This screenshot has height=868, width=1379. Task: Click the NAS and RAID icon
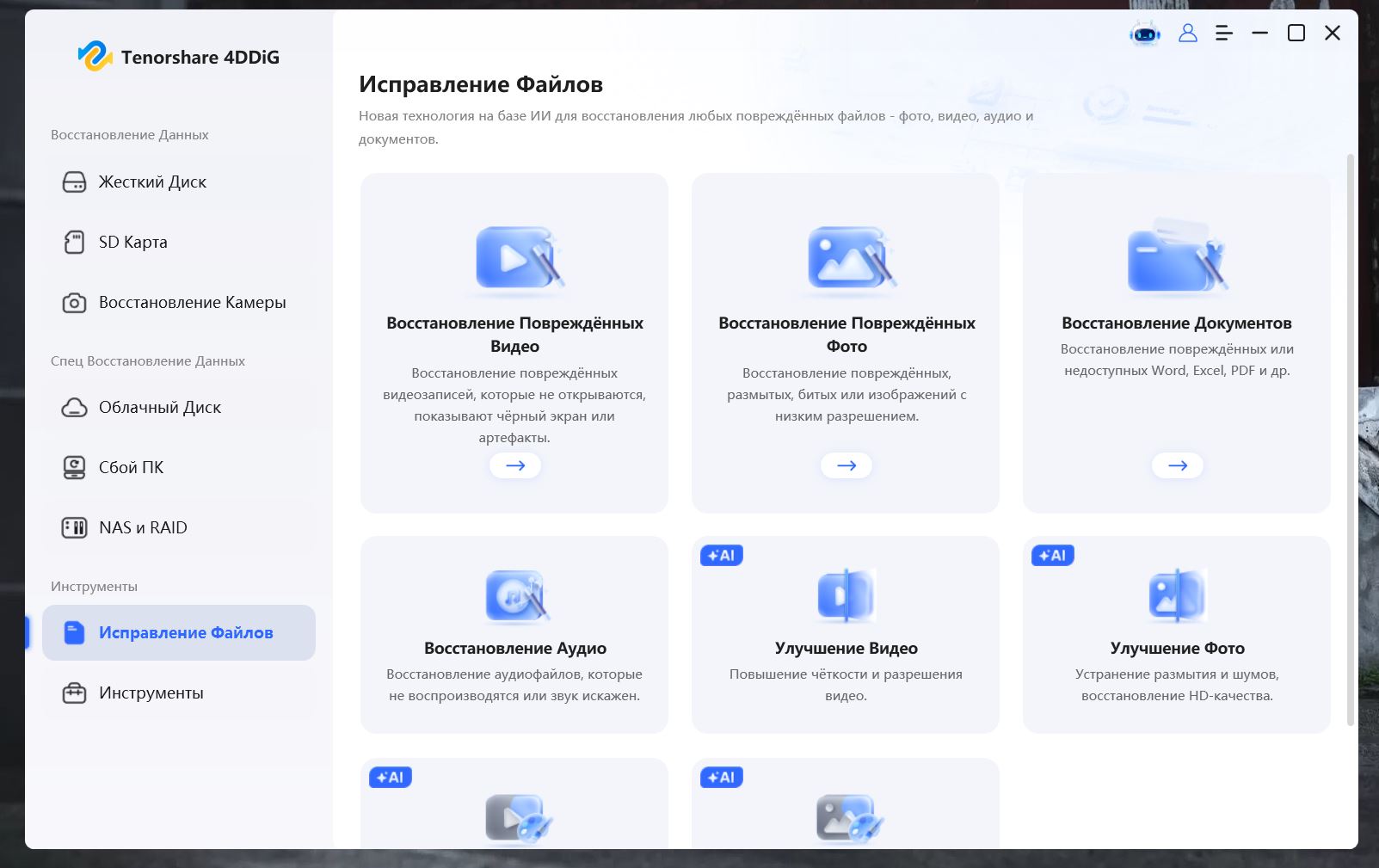[75, 528]
